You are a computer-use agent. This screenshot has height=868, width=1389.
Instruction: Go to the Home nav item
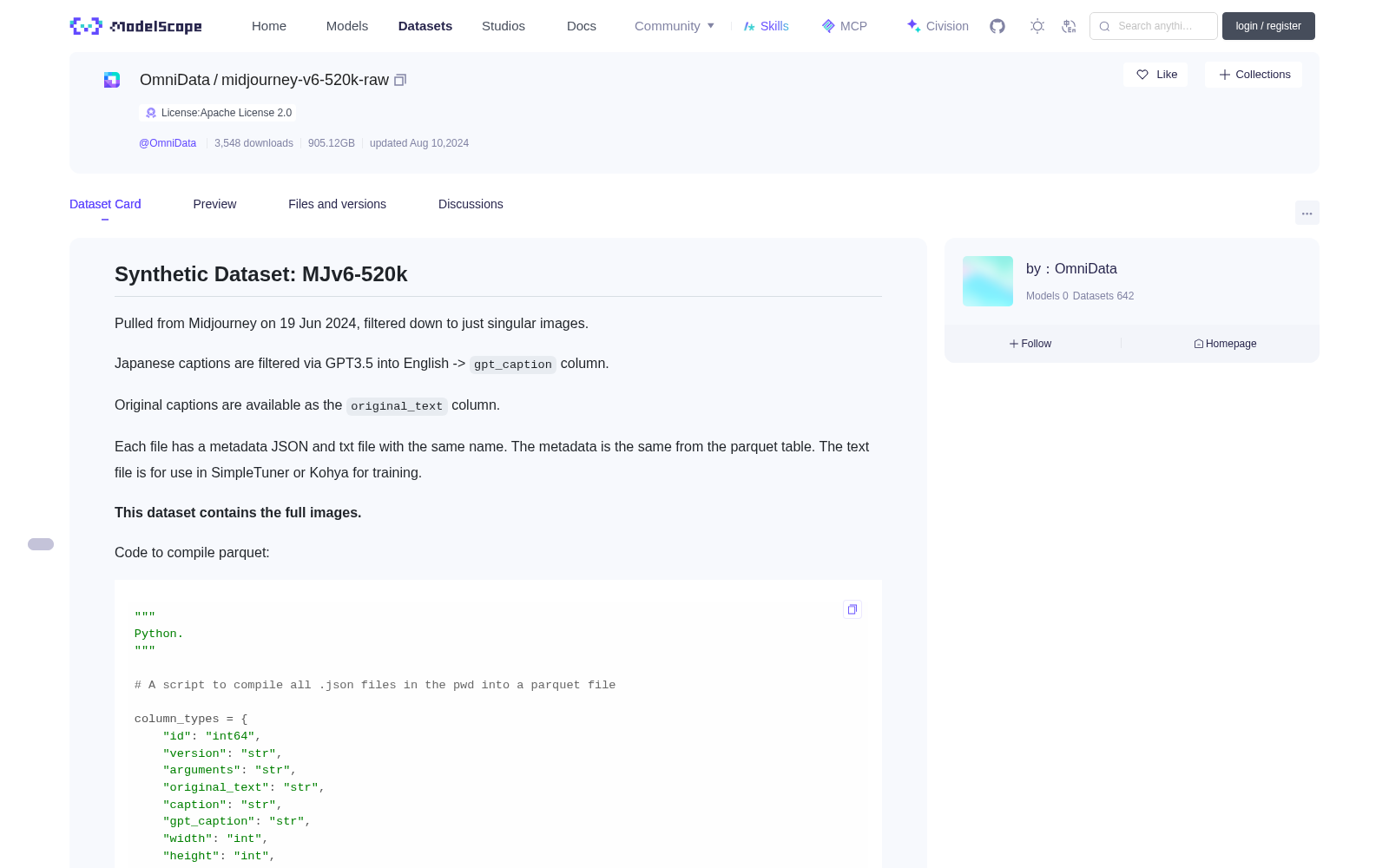point(269,26)
